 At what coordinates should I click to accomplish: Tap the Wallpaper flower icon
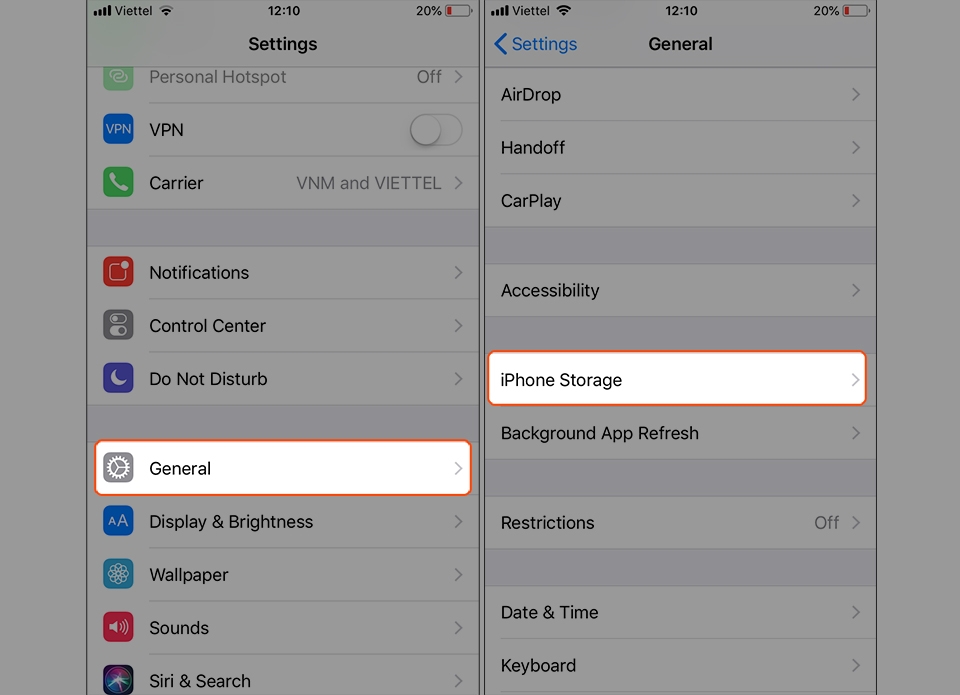(x=118, y=574)
